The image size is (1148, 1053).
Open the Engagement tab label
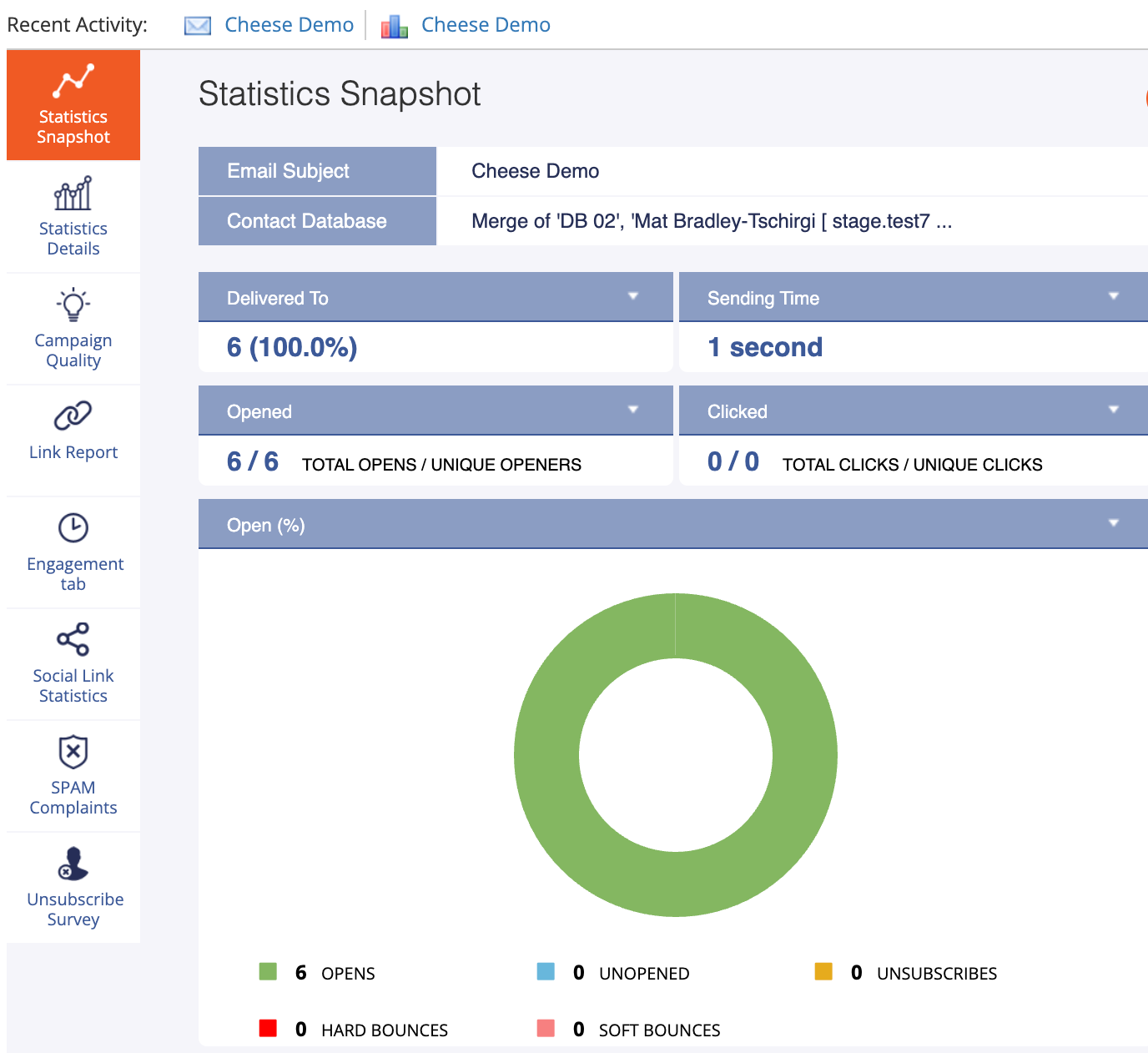point(74,574)
